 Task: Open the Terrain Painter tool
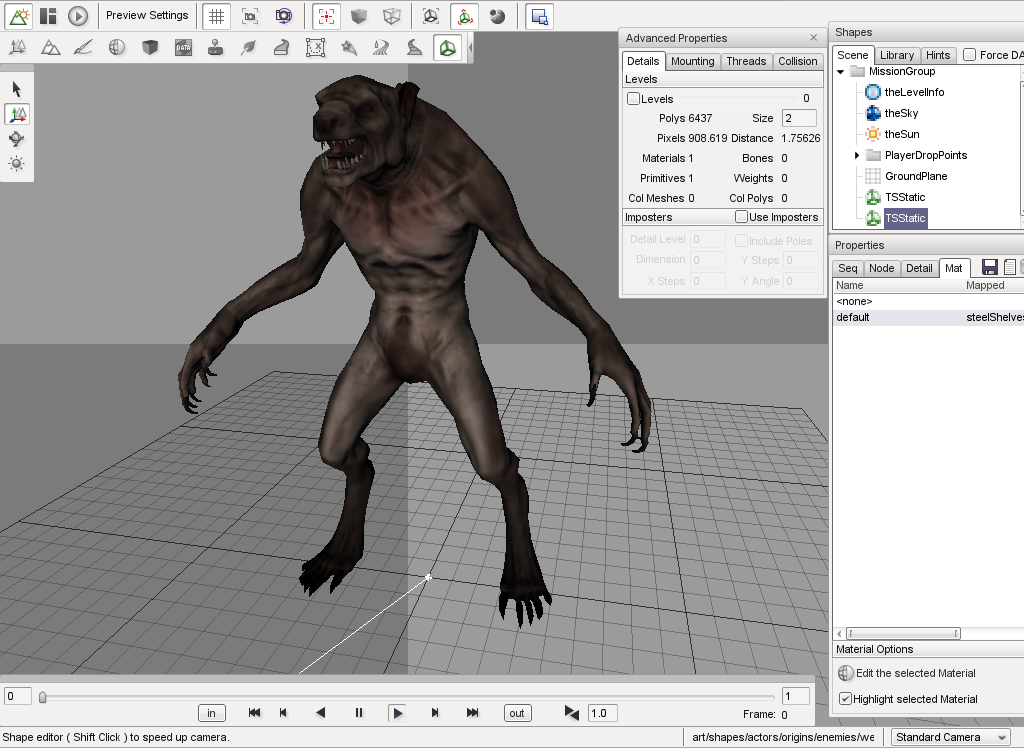coord(84,47)
